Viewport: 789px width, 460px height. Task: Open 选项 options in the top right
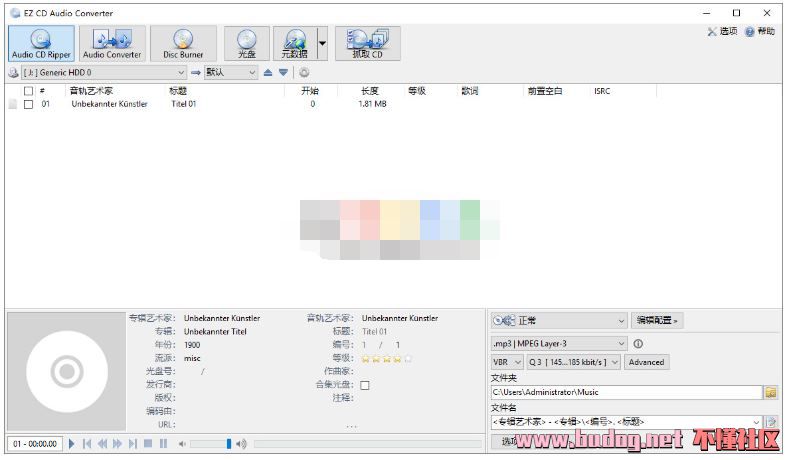point(722,31)
